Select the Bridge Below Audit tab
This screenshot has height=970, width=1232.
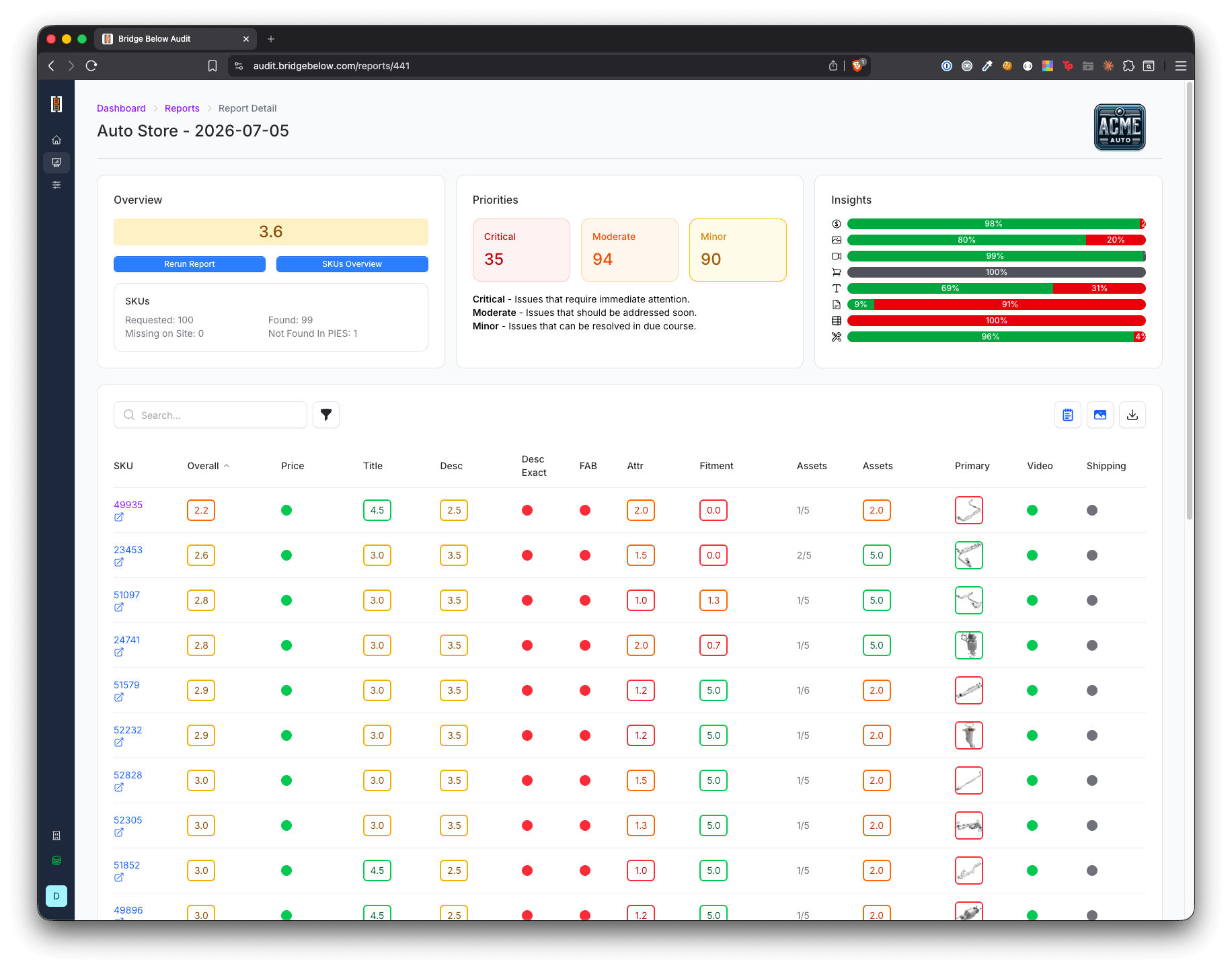(x=176, y=39)
